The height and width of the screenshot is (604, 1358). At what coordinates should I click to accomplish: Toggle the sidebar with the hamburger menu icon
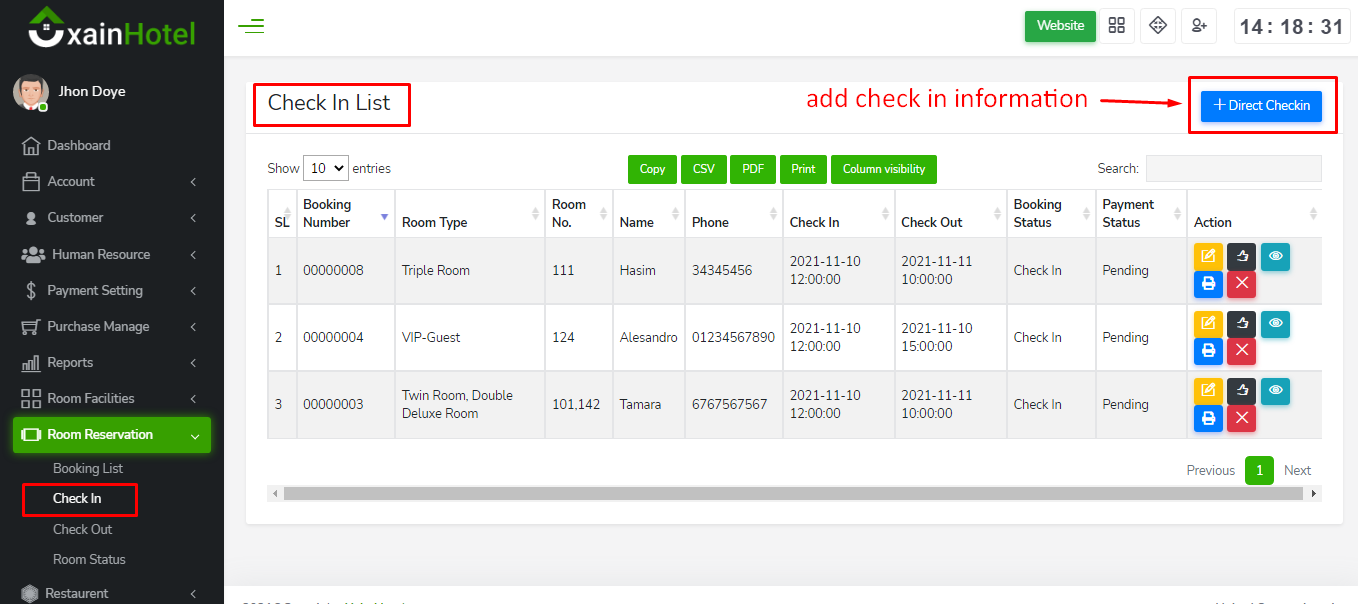tap(251, 27)
